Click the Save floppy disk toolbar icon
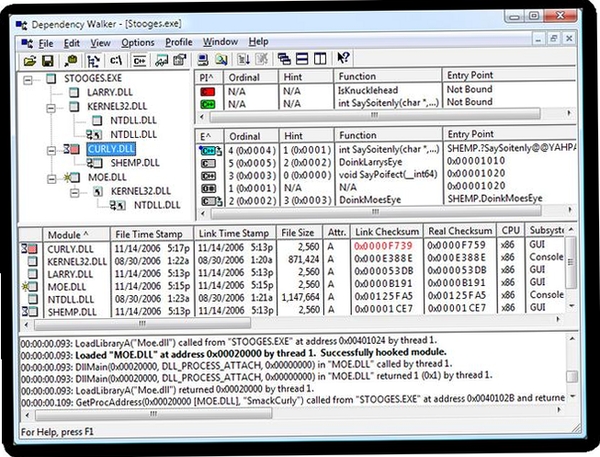This screenshot has width=600, height=457. click(x=47, y=60)
